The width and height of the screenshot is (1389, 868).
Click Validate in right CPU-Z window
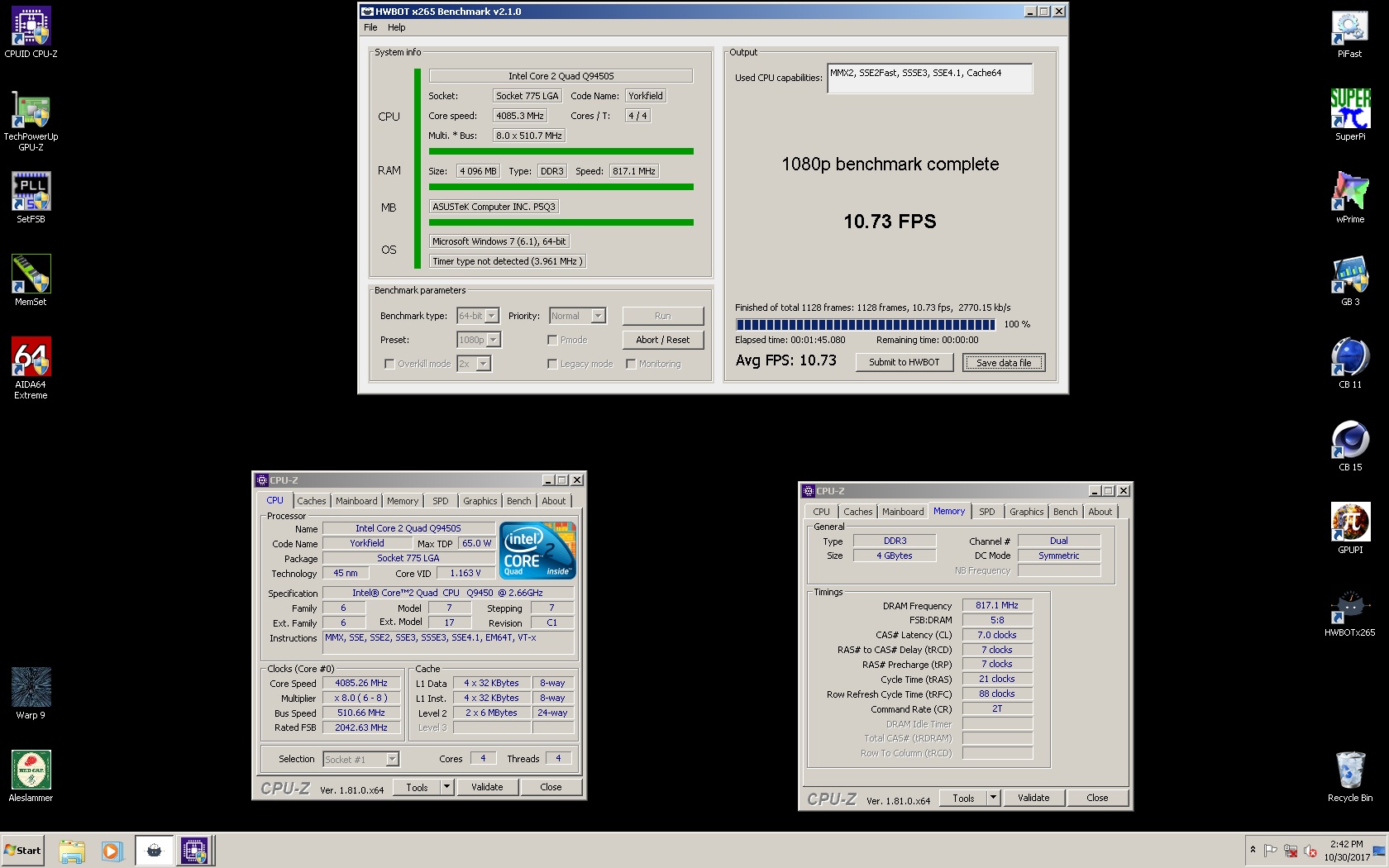[x=1034, y=798]
